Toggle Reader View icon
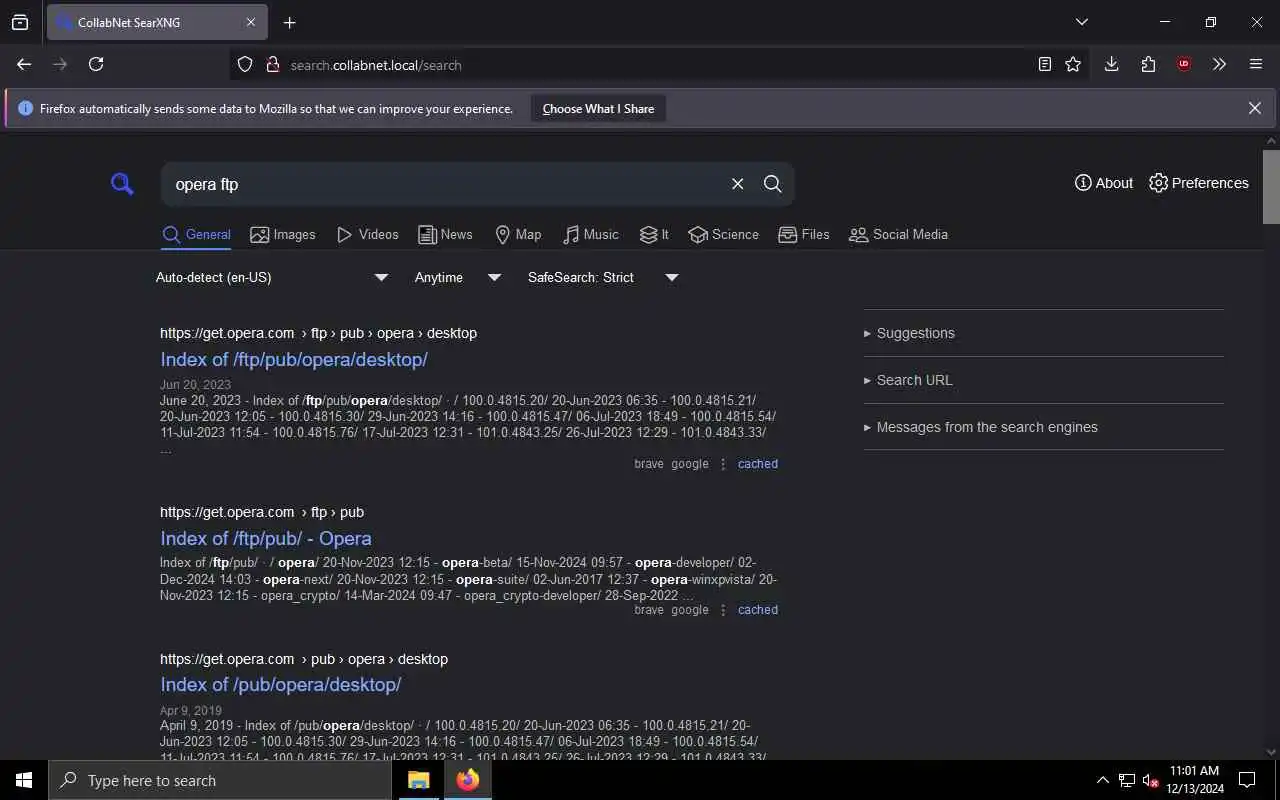 pyautogui.click(x=1045, y=64)
